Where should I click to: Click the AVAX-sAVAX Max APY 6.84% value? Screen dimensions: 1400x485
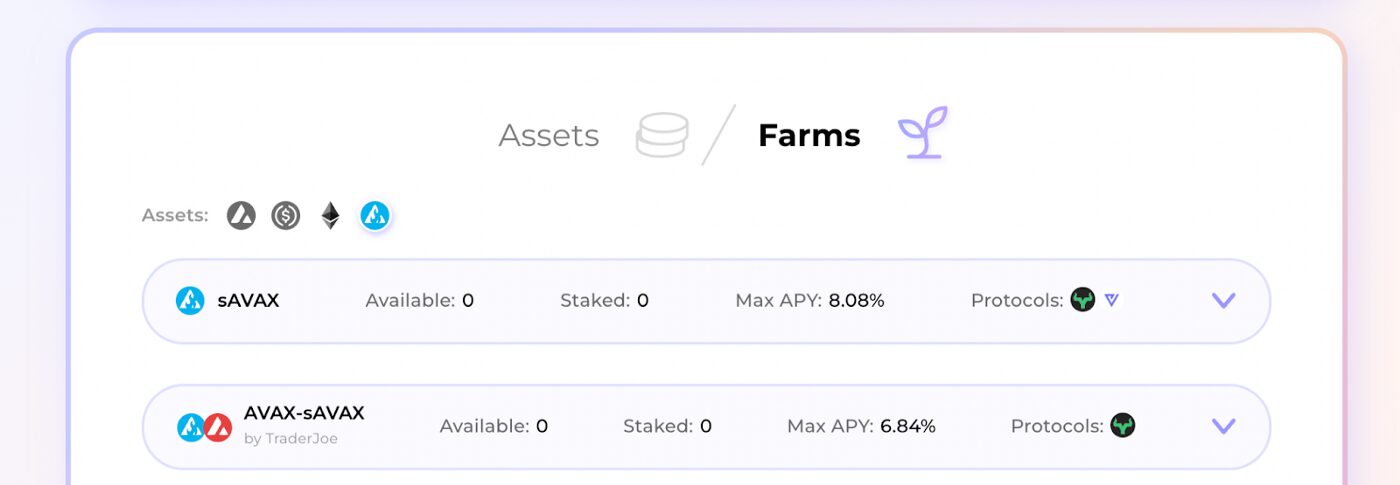click(908, 426)
